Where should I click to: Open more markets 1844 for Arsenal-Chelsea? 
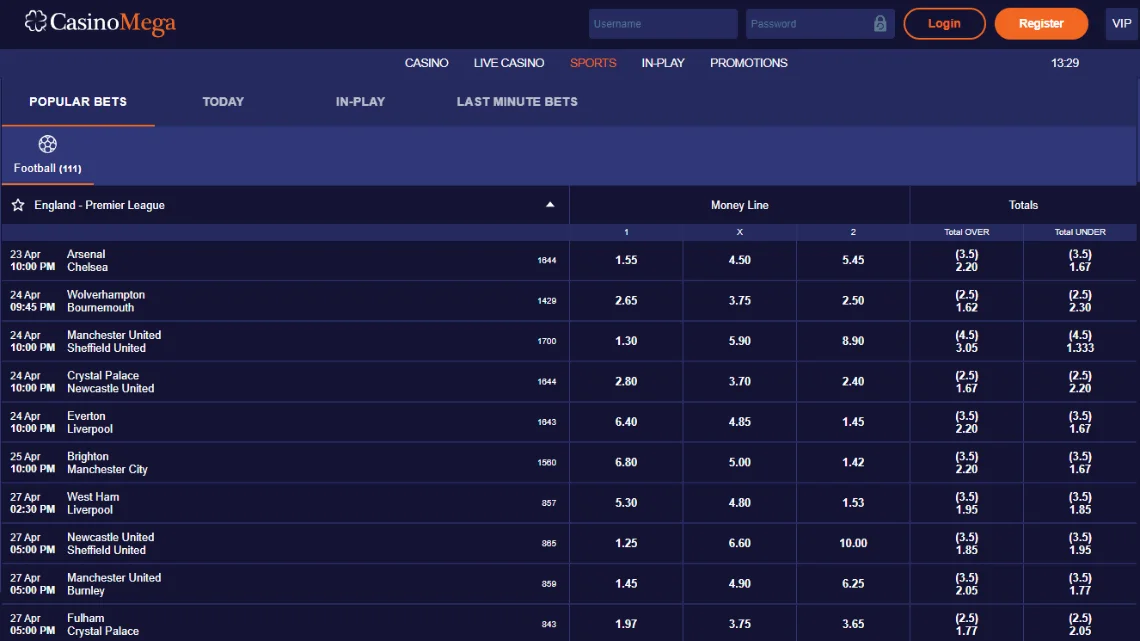click(547, 260)
